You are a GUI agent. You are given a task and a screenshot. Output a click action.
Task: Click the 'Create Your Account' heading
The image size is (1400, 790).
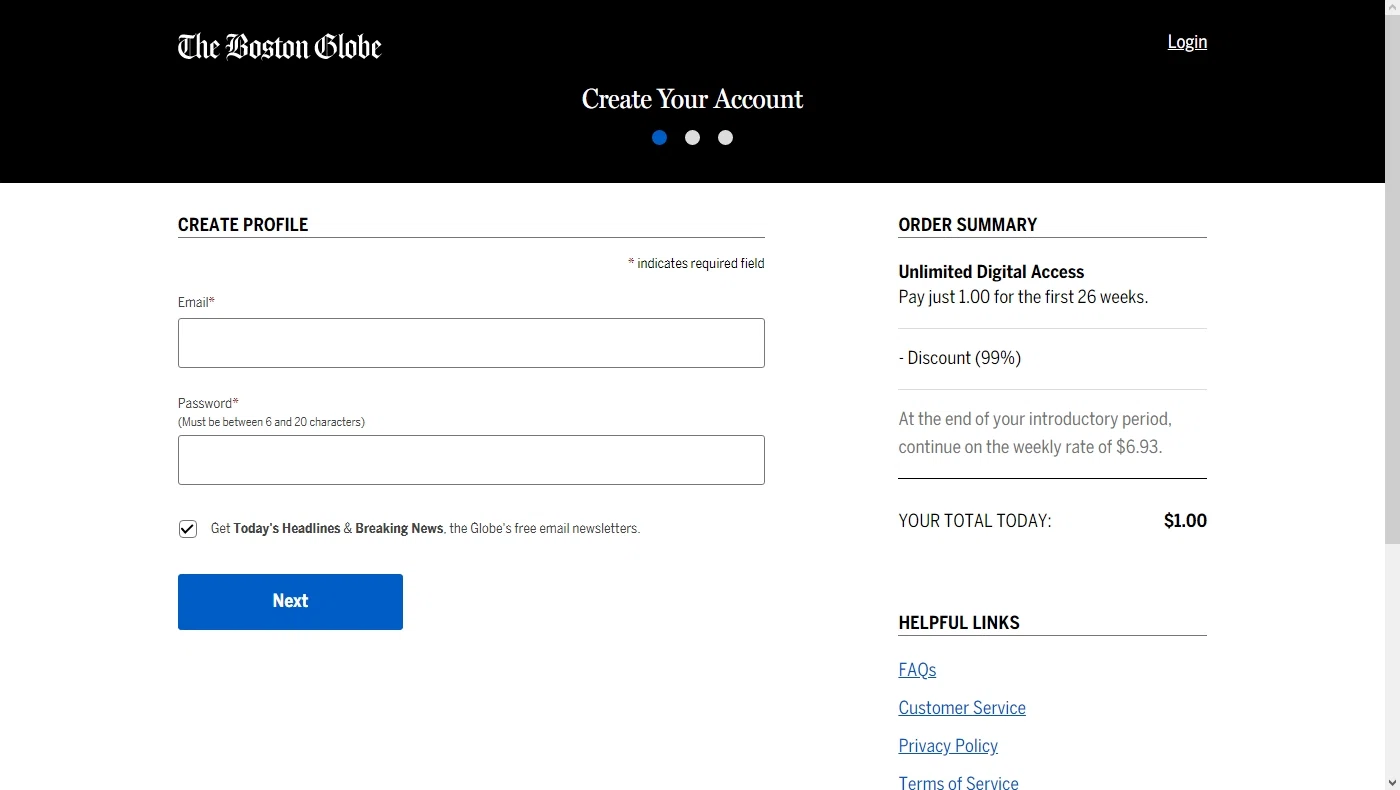click(x=692, y=99)
